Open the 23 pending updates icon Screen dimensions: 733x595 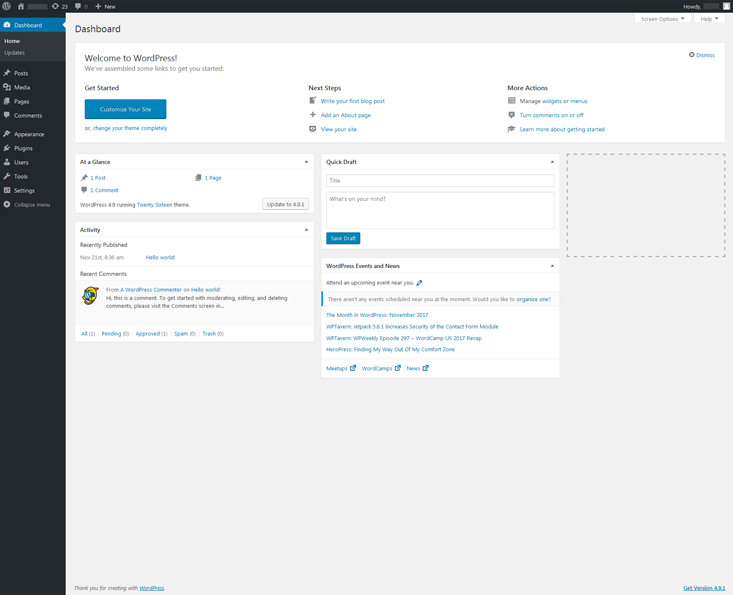coord(59,6)
